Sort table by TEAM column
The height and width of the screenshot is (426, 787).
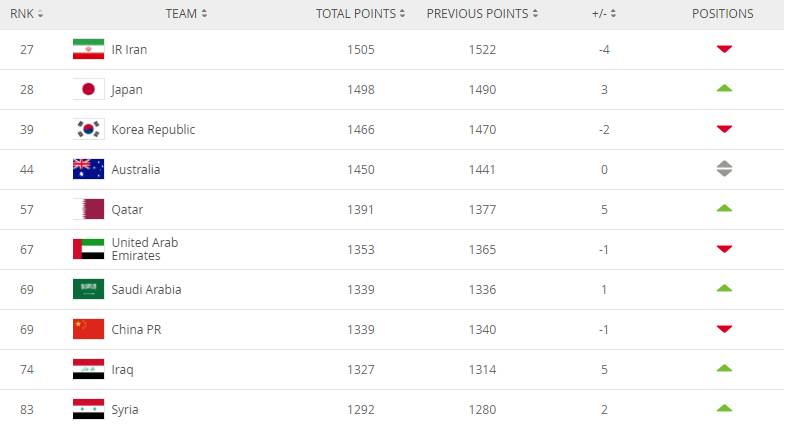point(187,14)
